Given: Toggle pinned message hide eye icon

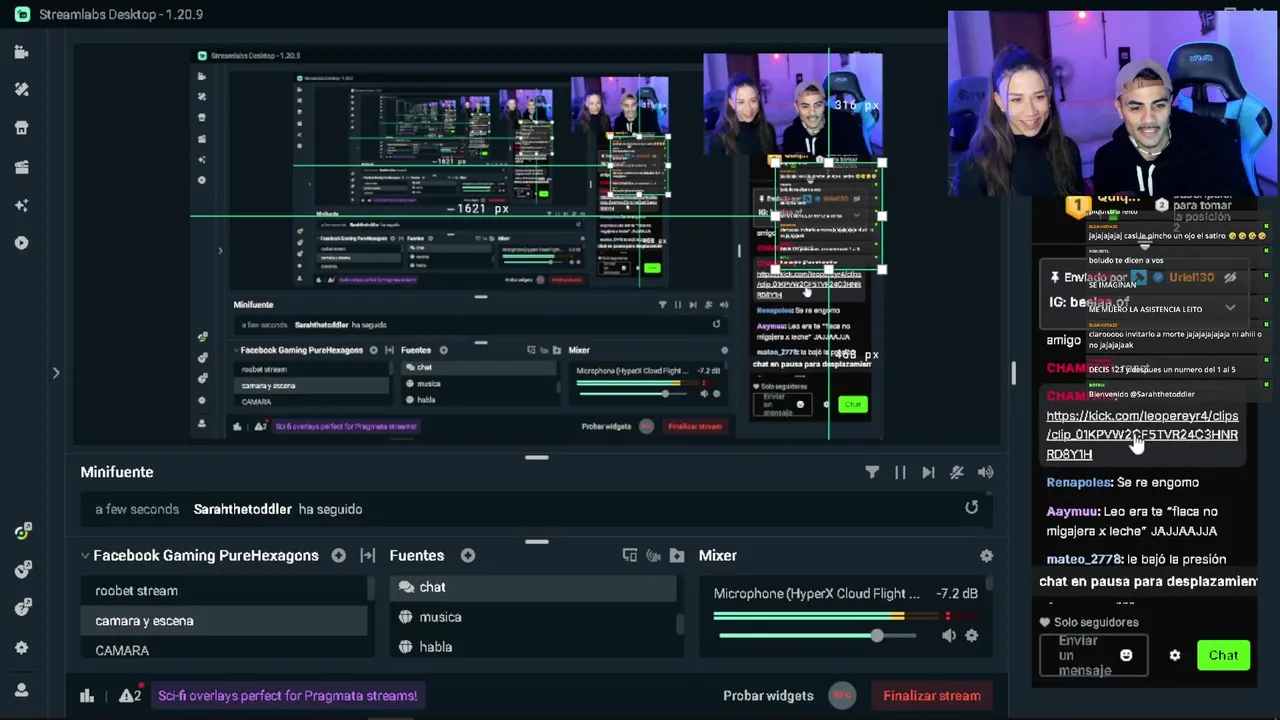Looking at the screenshot, I should click(1230, 278).
